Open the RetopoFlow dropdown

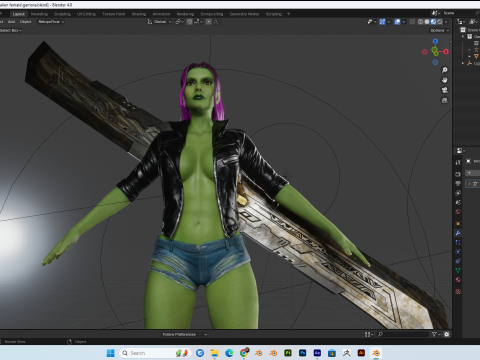point(51,22)
